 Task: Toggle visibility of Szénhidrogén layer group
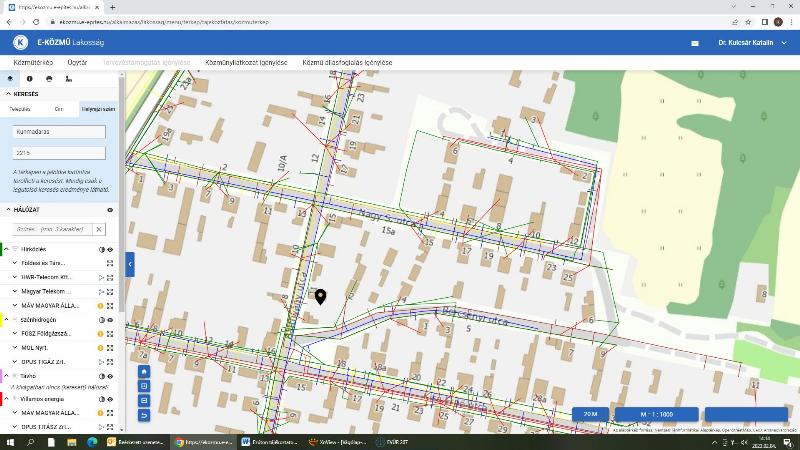tap(110, 319)
